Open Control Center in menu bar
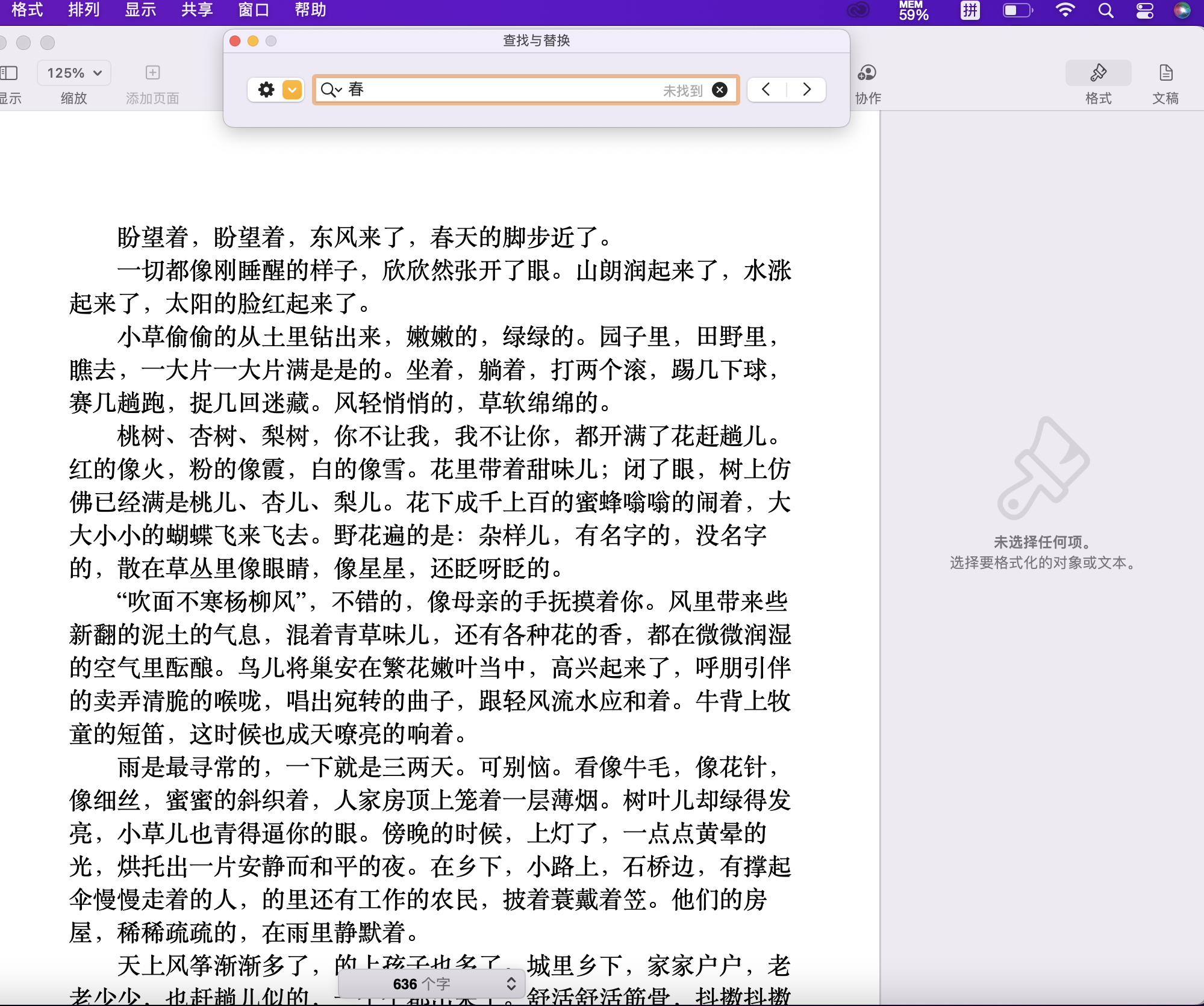Viewport: 1204px width, 1006px height. point(1144,10)
